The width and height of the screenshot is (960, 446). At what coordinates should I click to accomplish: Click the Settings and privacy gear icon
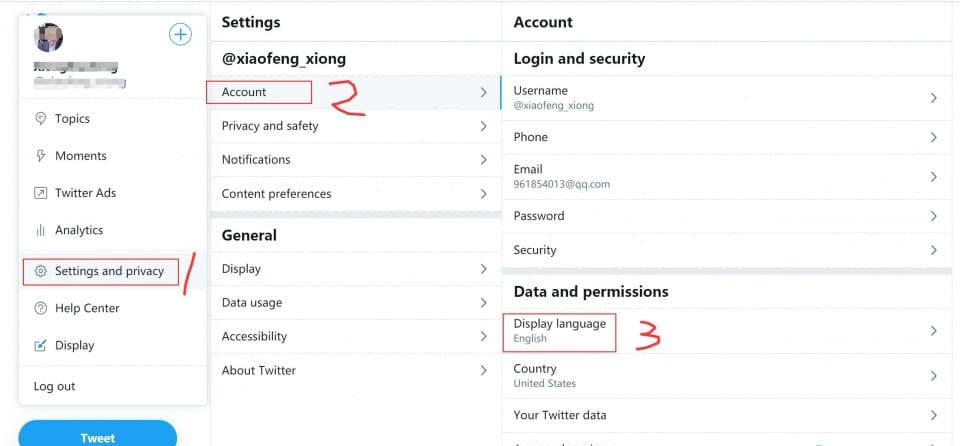[41, 271]
